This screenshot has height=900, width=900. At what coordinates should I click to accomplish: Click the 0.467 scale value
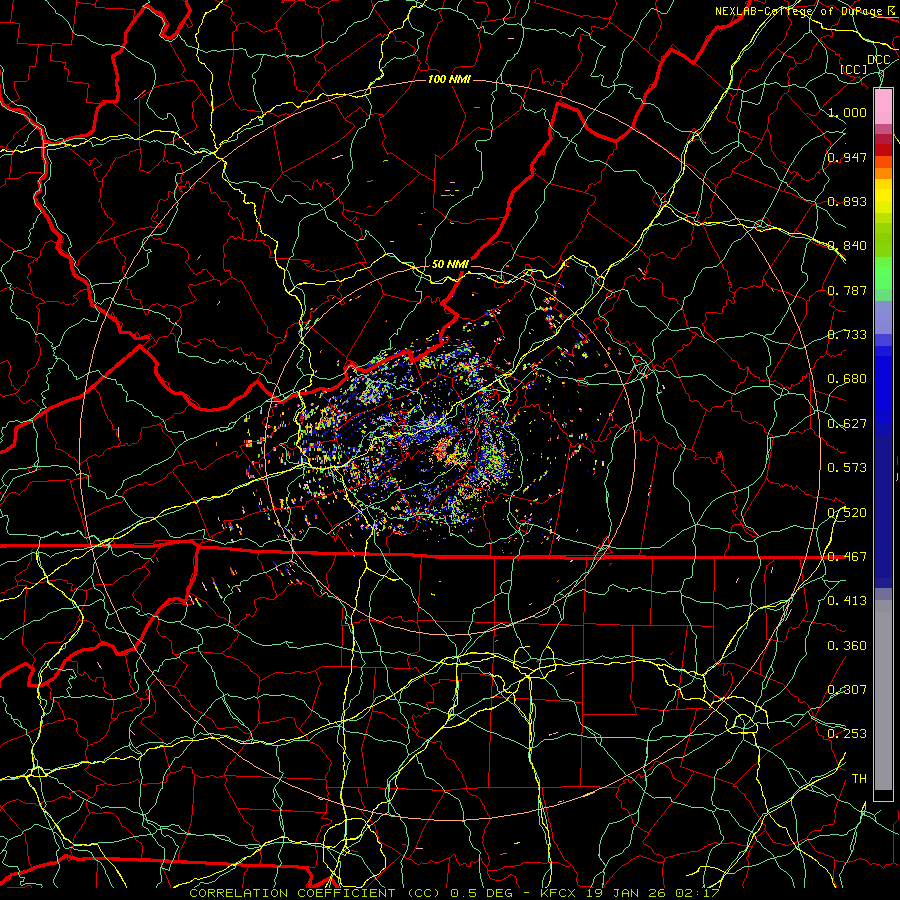point(847,557)
